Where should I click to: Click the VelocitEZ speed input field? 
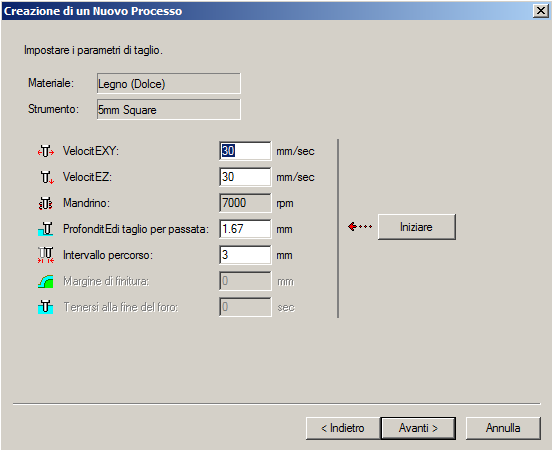(x=245, y=177)
